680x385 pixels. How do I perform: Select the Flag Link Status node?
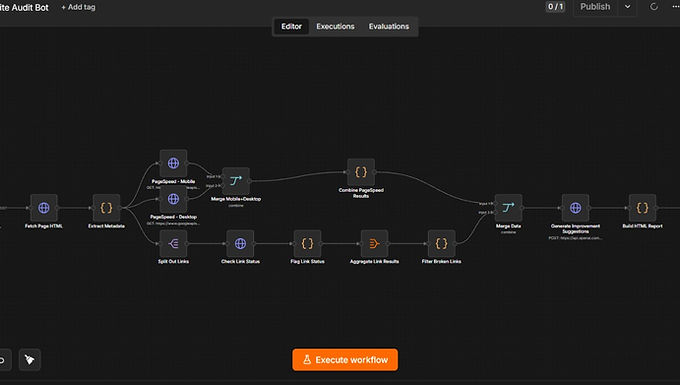pyautogui.click(x=307, y=243)
